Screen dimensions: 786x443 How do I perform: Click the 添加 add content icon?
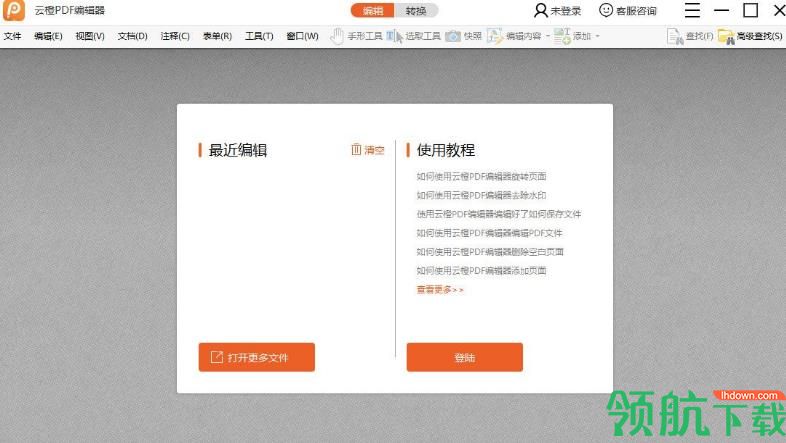[x=562, y=36]
